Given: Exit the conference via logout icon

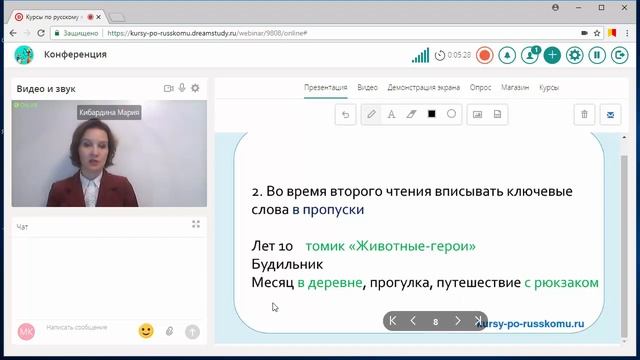Looking at the screenshot, I should pos(619,55).
